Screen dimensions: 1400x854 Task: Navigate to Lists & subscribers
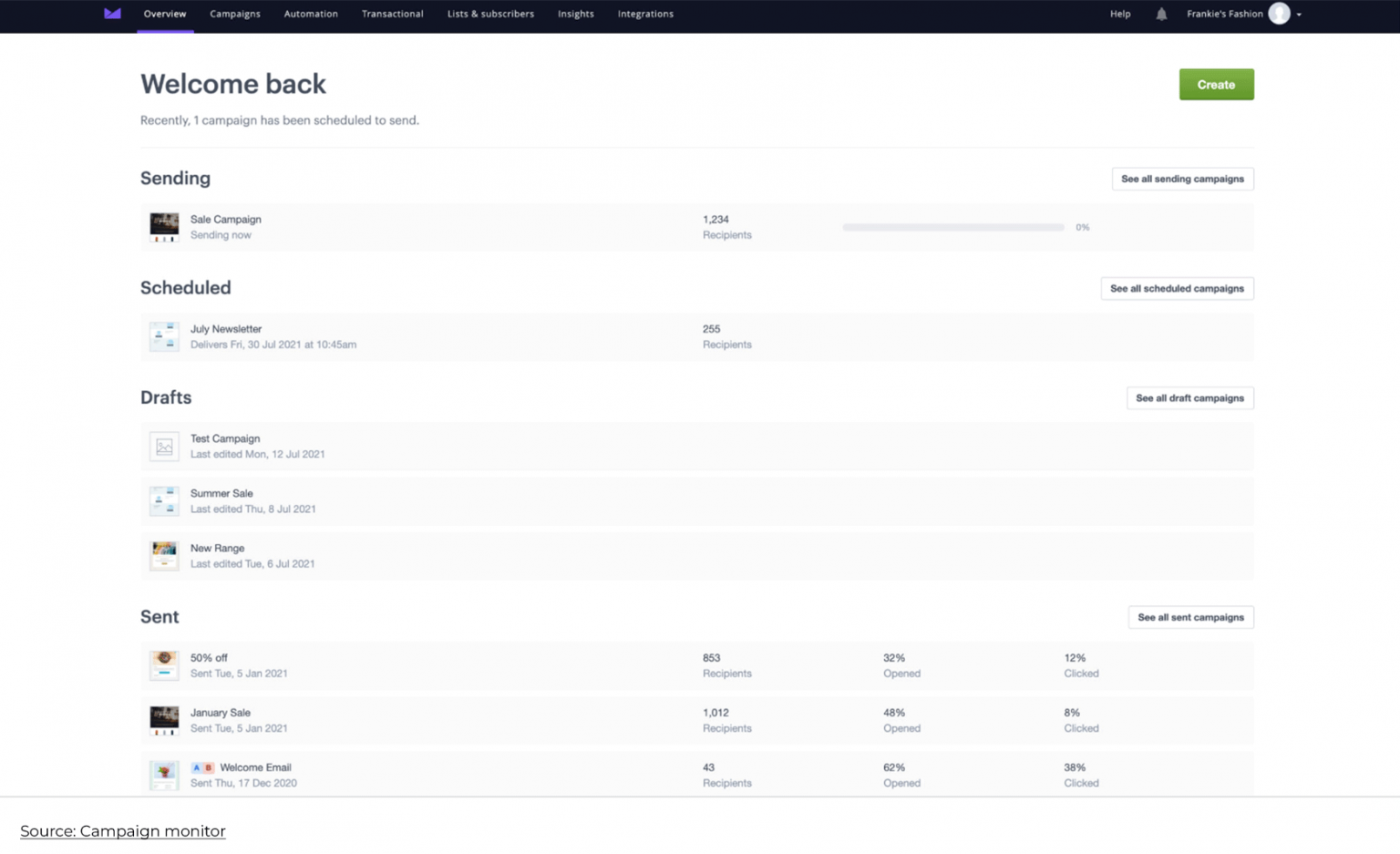[x=490, y=14]
